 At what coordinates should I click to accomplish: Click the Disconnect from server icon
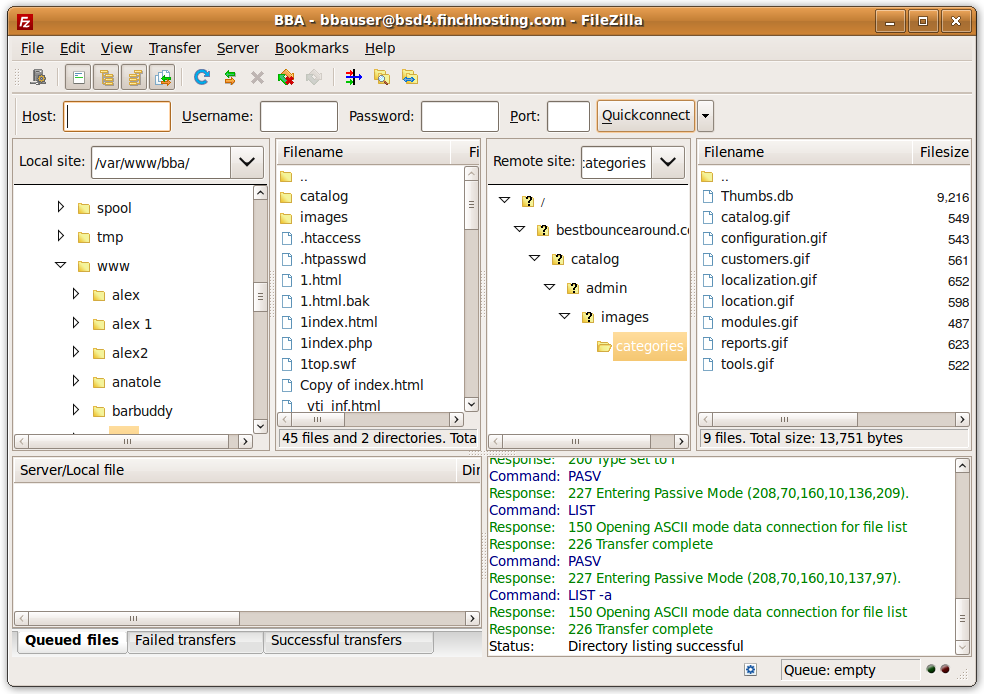click(286, 77)
